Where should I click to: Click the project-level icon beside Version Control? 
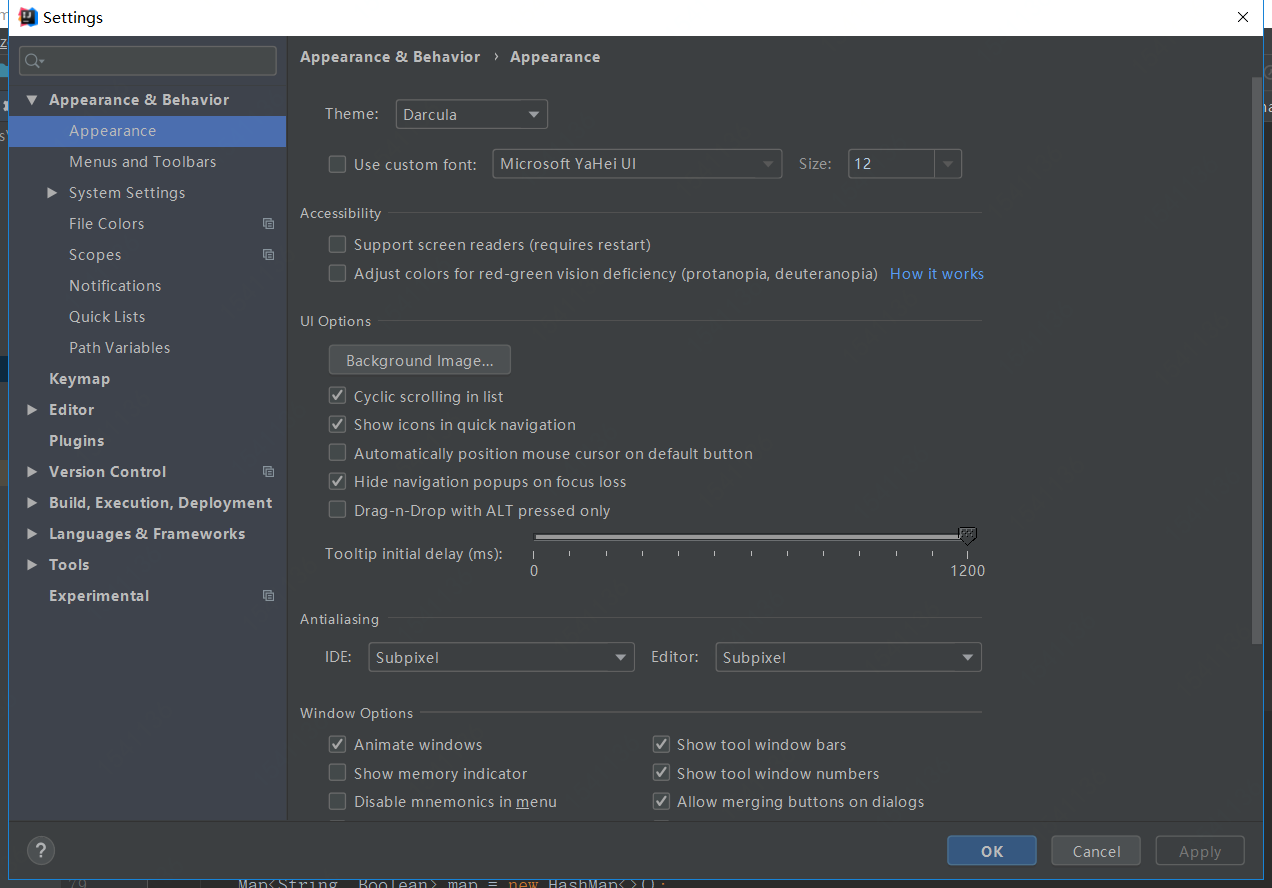click(x=268, y=472)
